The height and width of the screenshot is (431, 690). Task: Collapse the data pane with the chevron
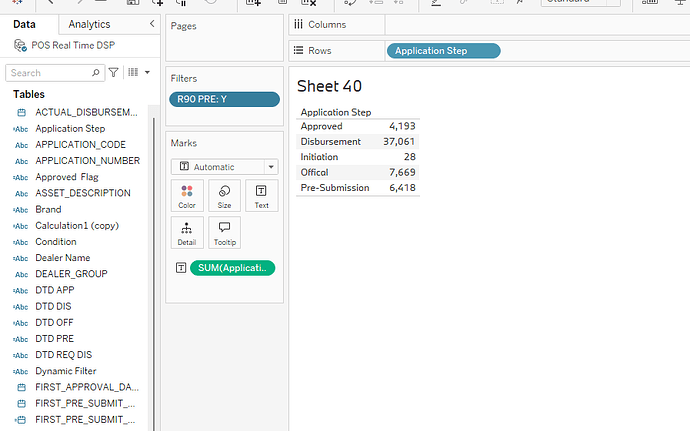pyautogui.click(x=152, y=24)
